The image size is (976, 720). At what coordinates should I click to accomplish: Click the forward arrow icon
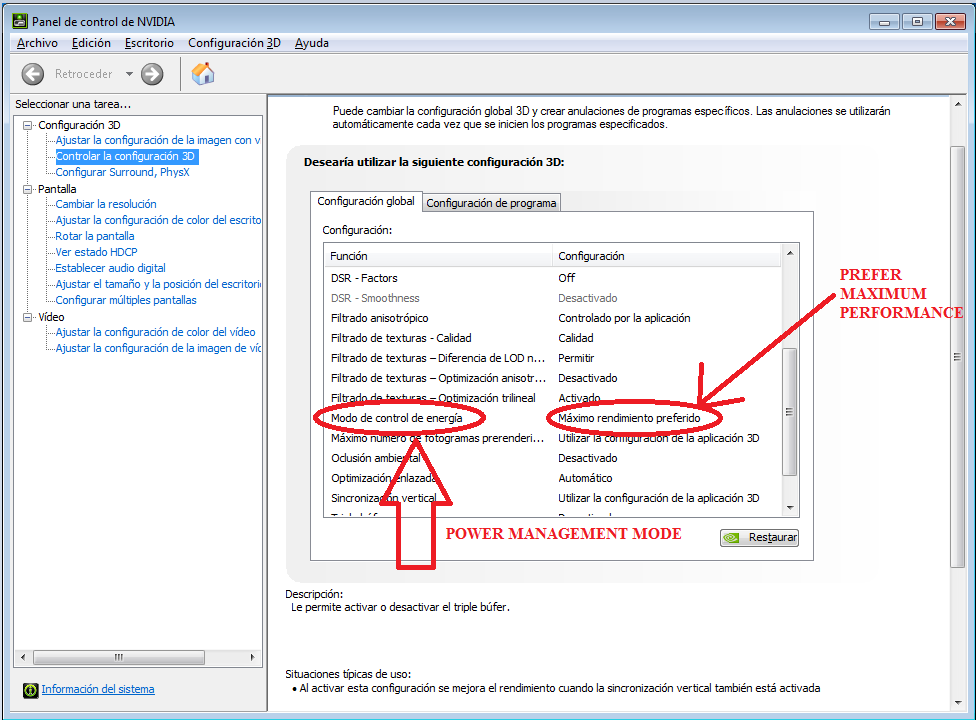pyautogui.click(x=152, y=74)
